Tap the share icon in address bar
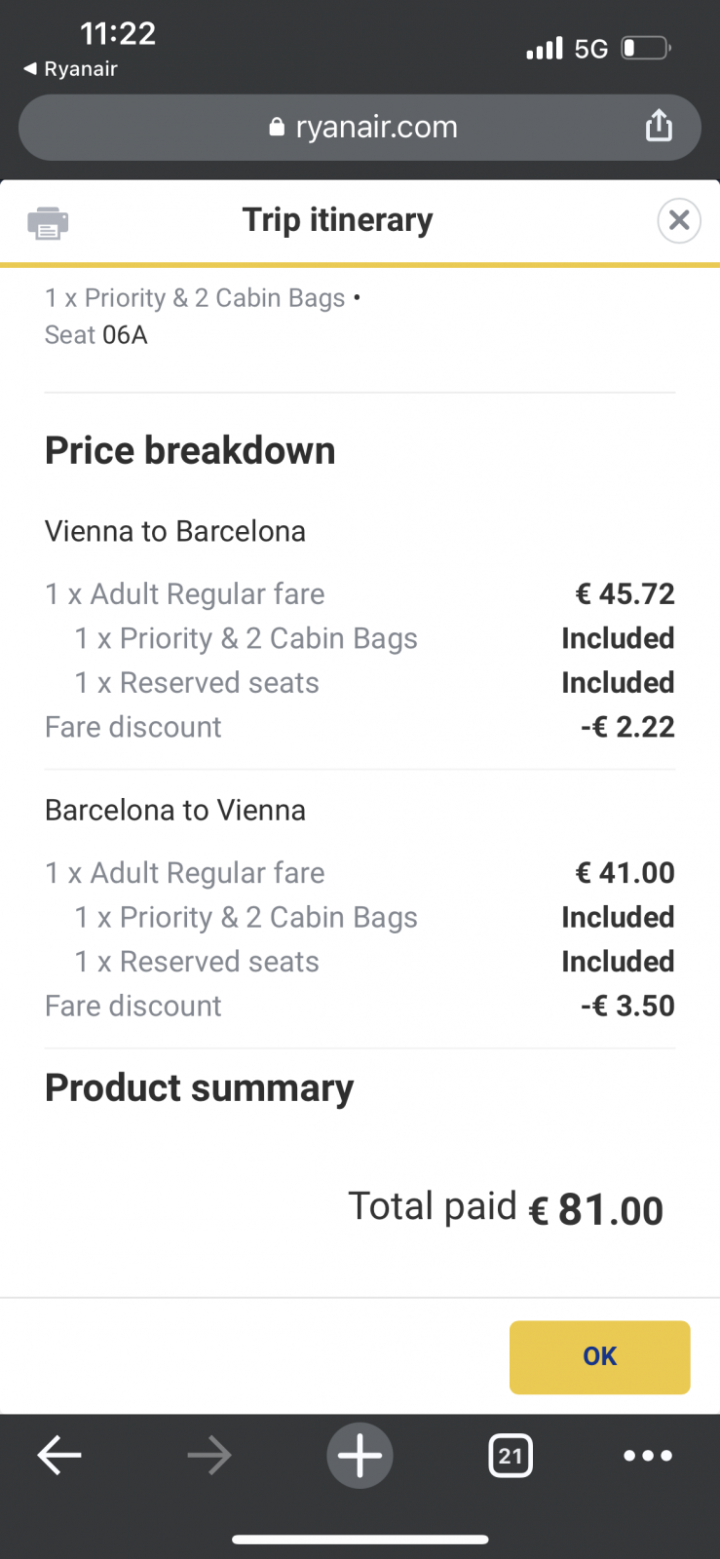Viewport: 720px width, 1559px height. [x=658, y=126]
